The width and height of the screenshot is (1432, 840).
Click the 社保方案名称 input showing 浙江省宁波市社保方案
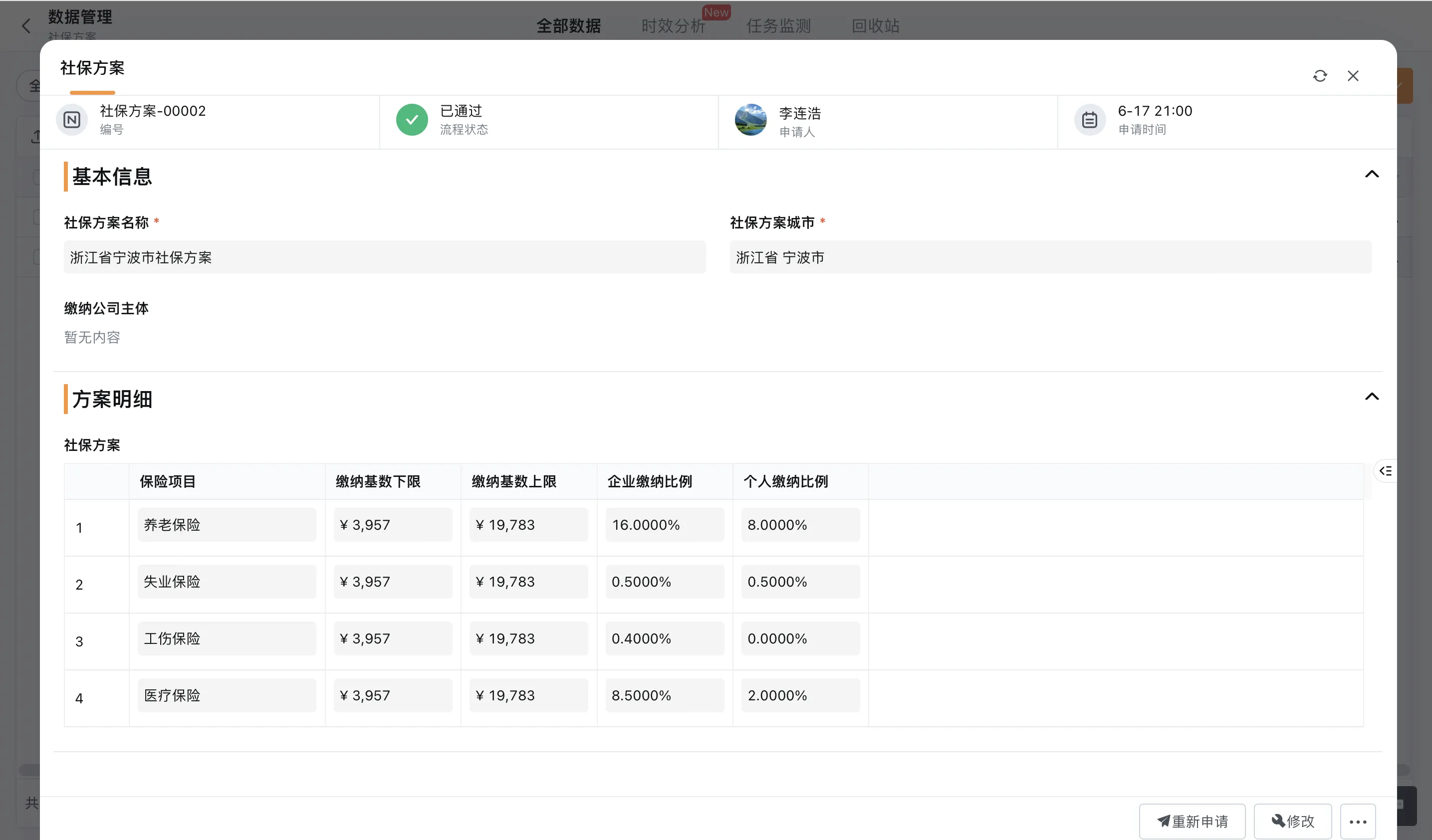(385, 257)
